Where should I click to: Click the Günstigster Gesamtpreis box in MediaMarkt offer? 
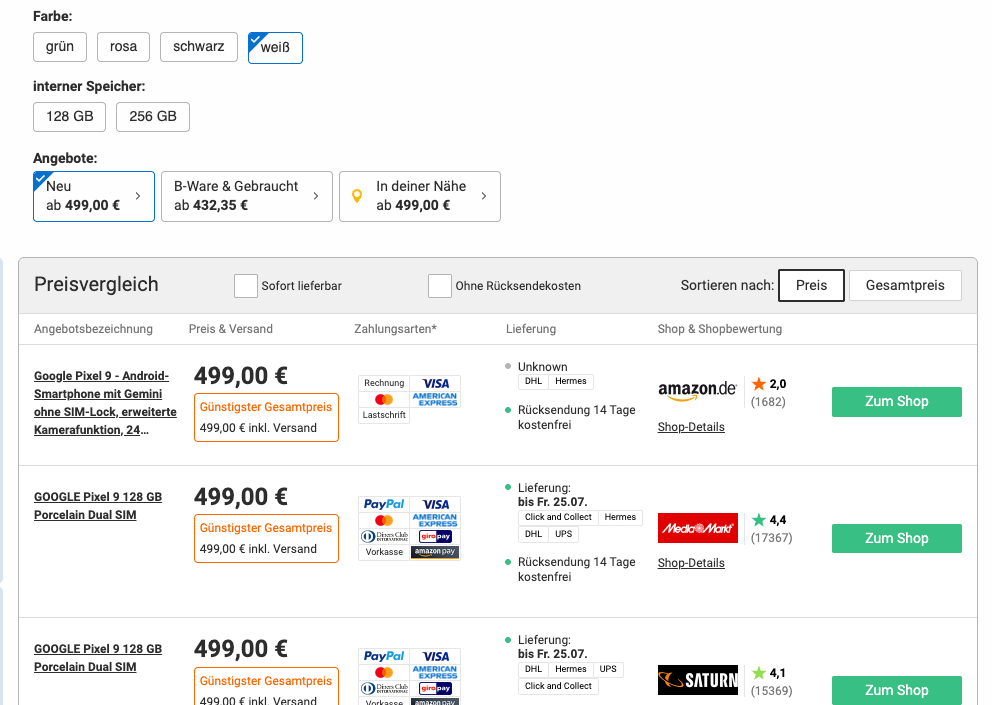coord(266,539)
